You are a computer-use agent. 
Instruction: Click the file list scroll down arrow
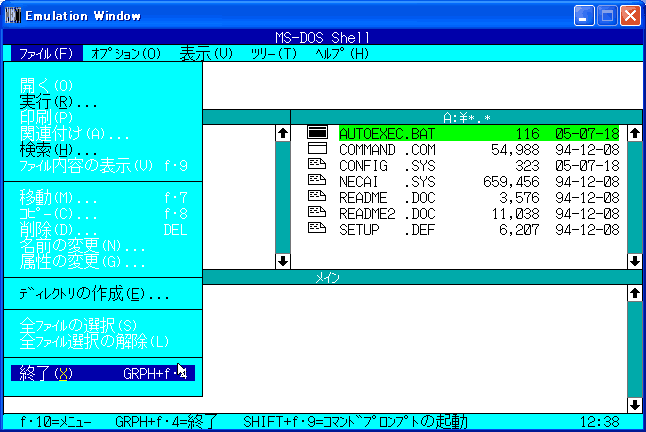pyautogui.click(x=635, y=261)
